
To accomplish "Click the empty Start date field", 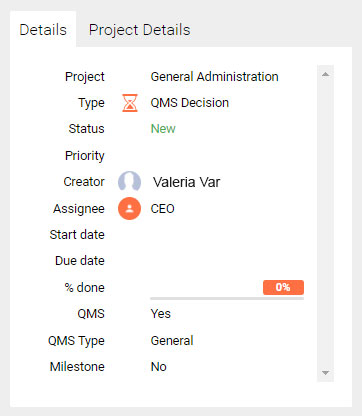I will point(227,235).
